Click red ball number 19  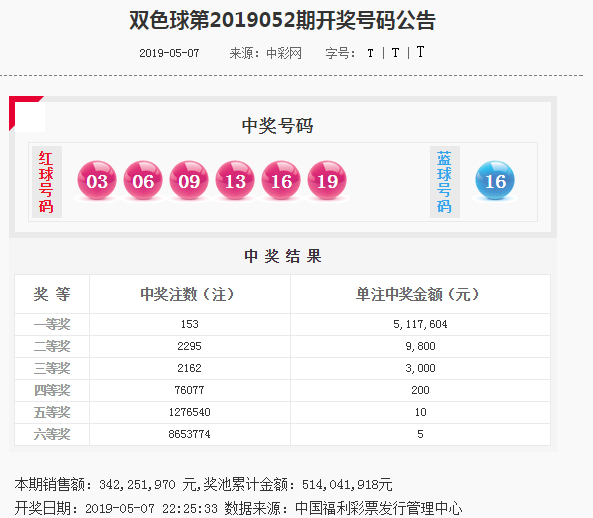(x=327, y=180)
